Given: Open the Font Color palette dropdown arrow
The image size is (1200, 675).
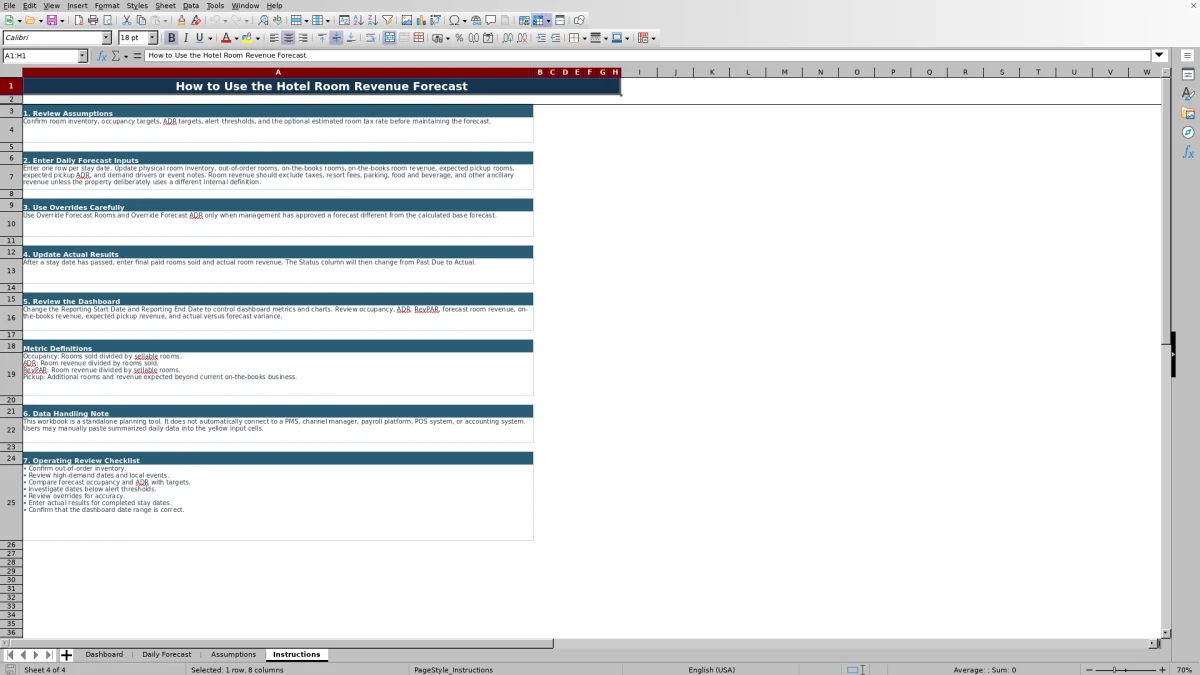Looking at the screenshot, I should tap(236, 38).
